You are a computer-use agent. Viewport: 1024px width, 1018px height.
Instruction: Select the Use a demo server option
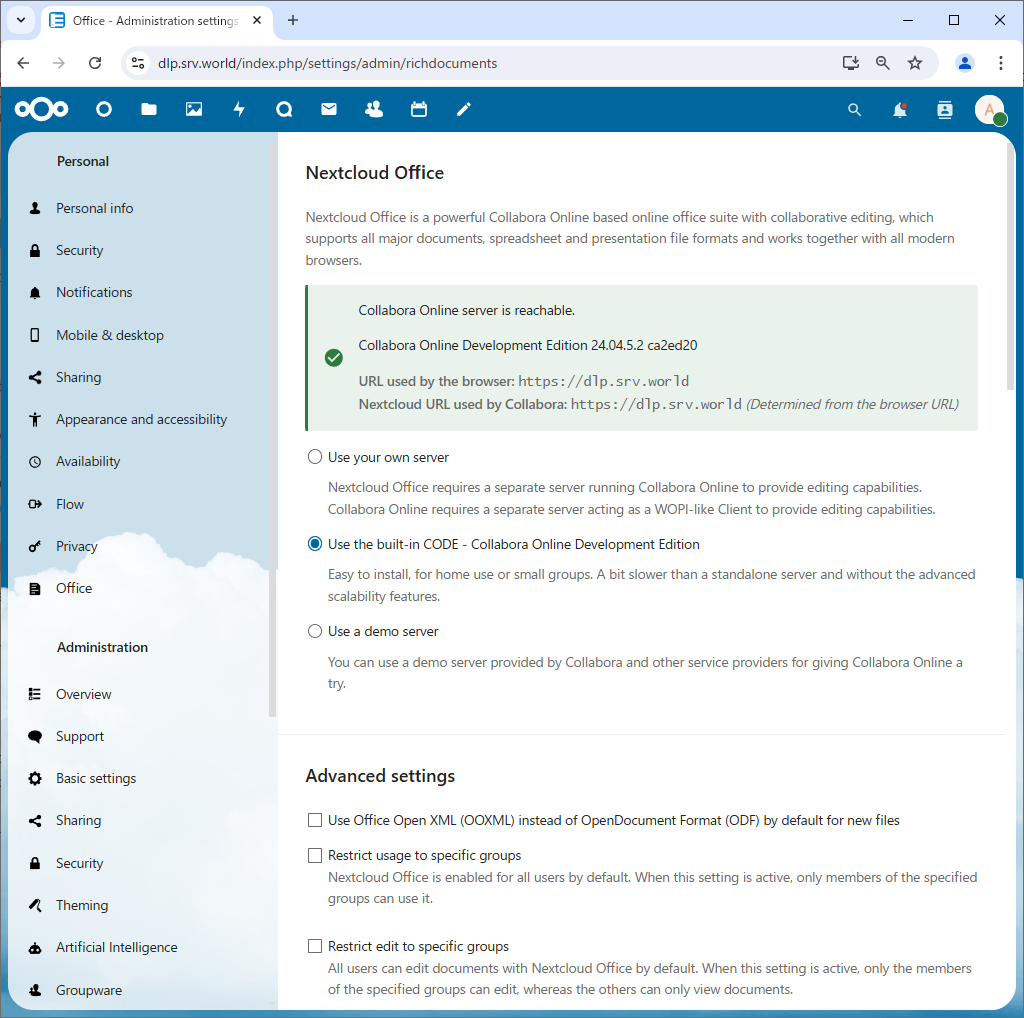315,631
